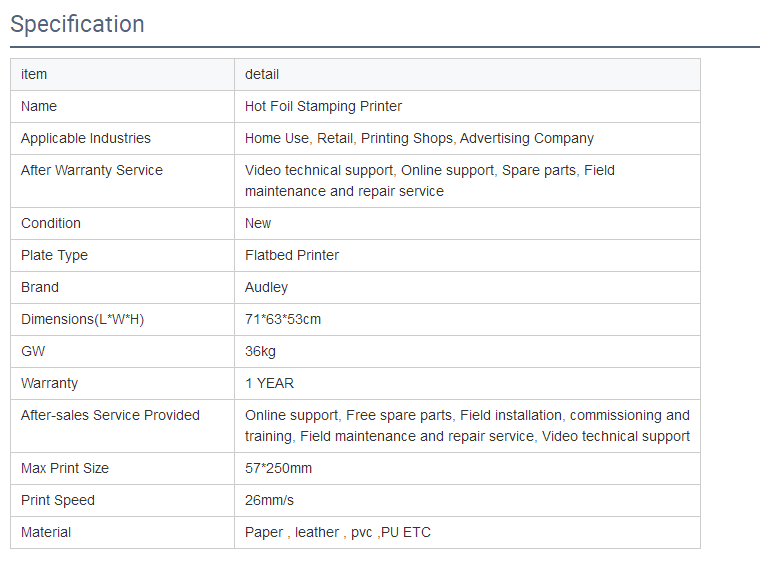The width and height of the screenshot is (783, 561).
Task: Select the 71*63*53cm dimensions value
Action: click(x=283, y=319)
